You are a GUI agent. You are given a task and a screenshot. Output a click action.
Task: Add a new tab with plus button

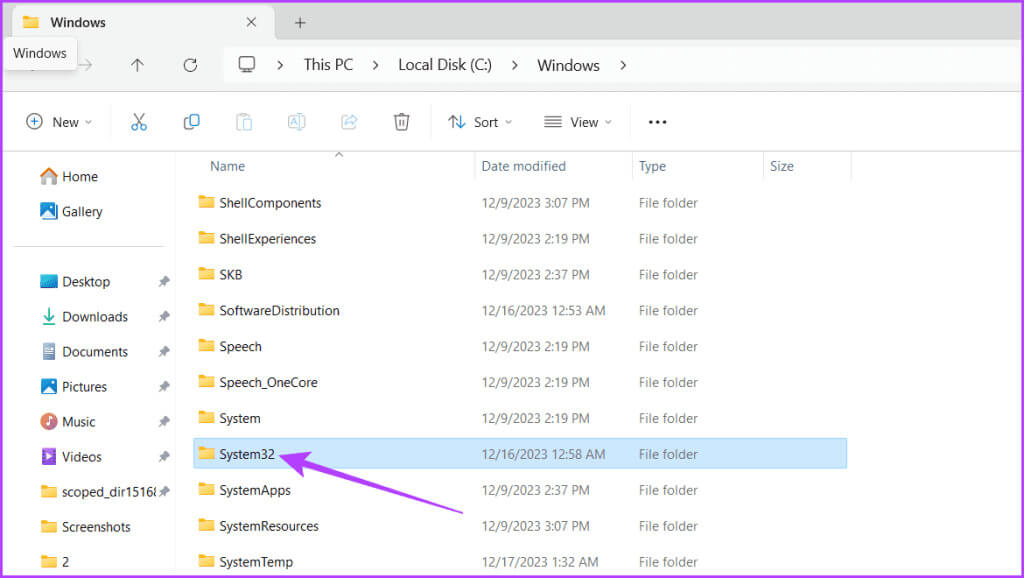pyautogui.click(x=300, y=23)
